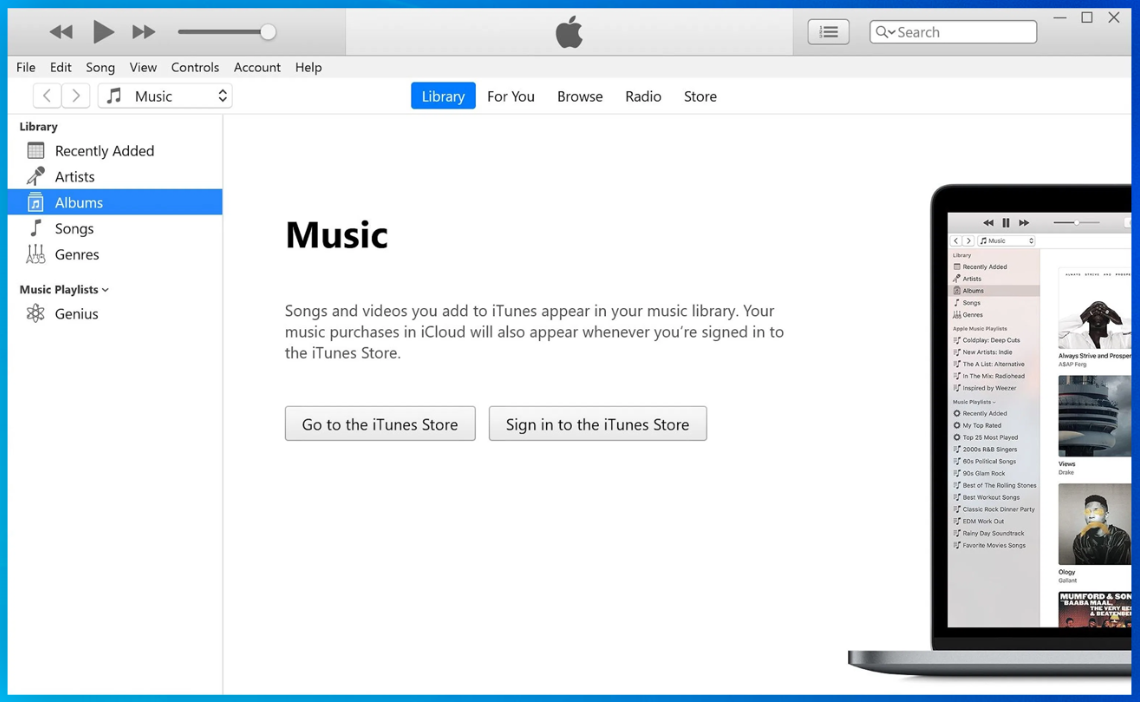The image size is (1140, 702).
Task: Go back with the left arrow
Action: point(47,96)
